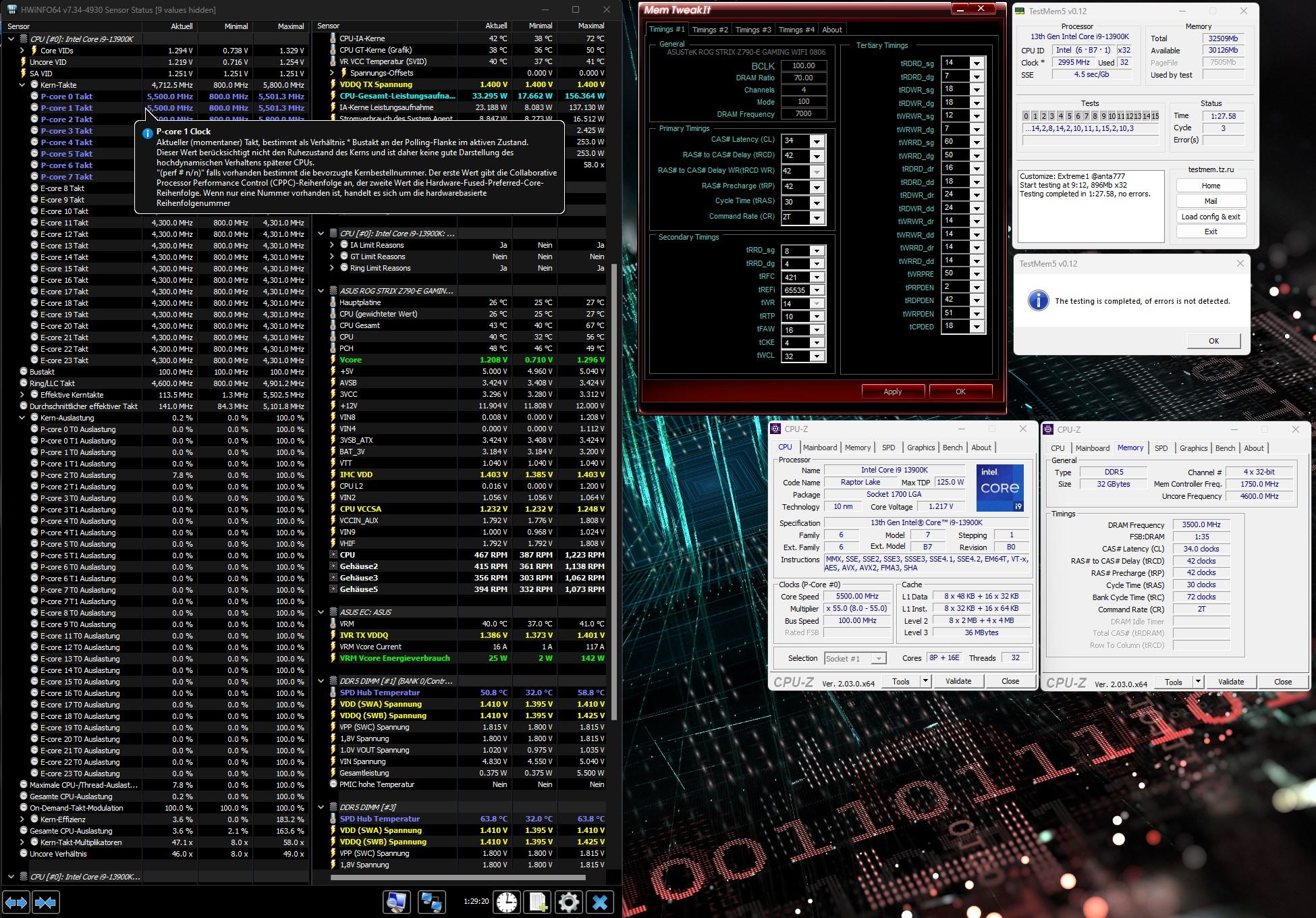Click blue X icon in HWiNFO toolbar

599,902
